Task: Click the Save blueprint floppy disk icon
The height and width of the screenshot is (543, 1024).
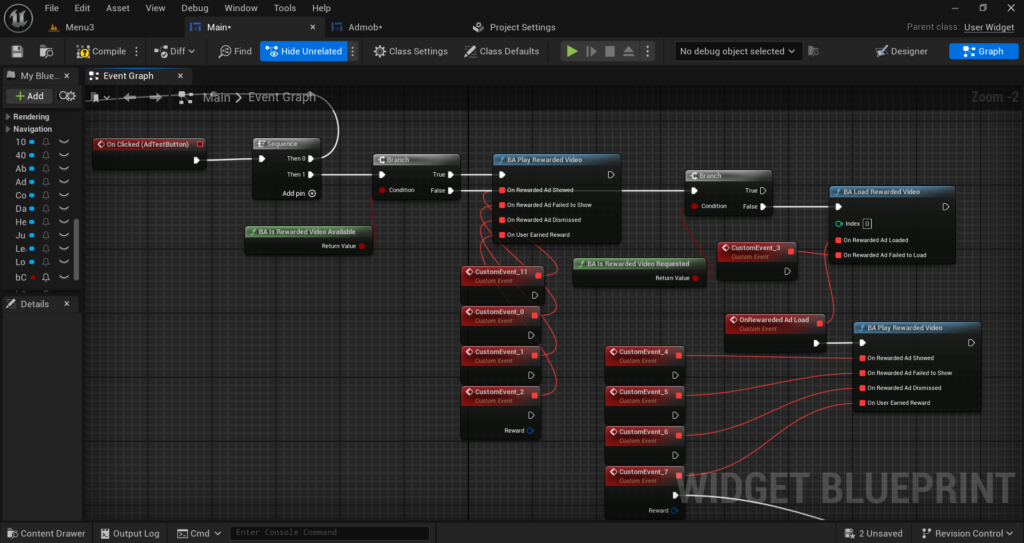Action: pos(18,51)
